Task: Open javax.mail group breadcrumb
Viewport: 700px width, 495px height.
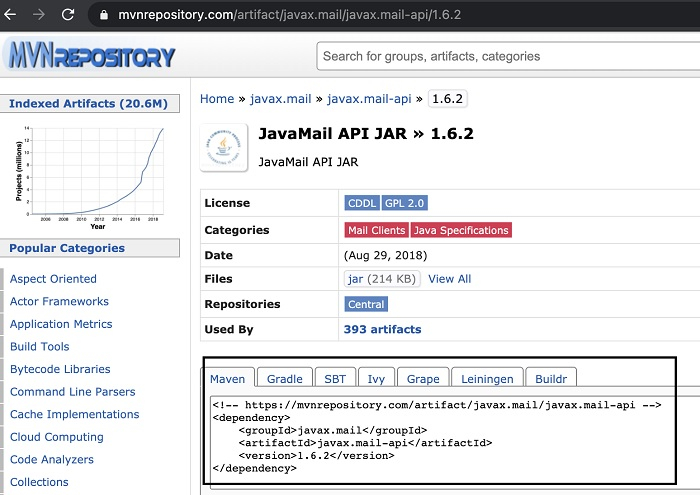Action: 280,99
